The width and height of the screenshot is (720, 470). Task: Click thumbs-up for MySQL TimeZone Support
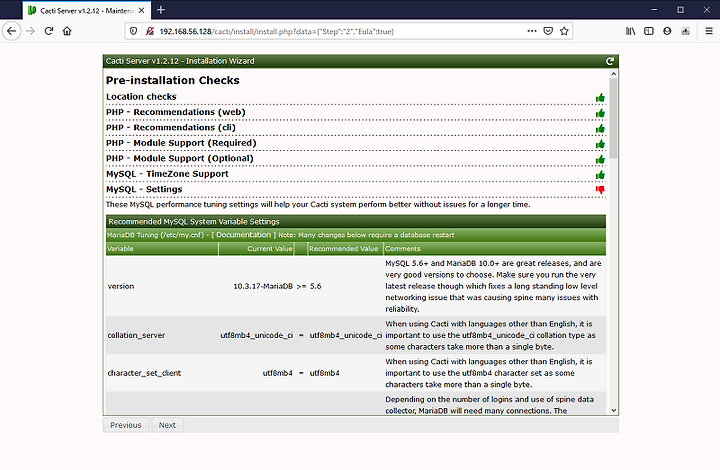click(x=600, y=175)
